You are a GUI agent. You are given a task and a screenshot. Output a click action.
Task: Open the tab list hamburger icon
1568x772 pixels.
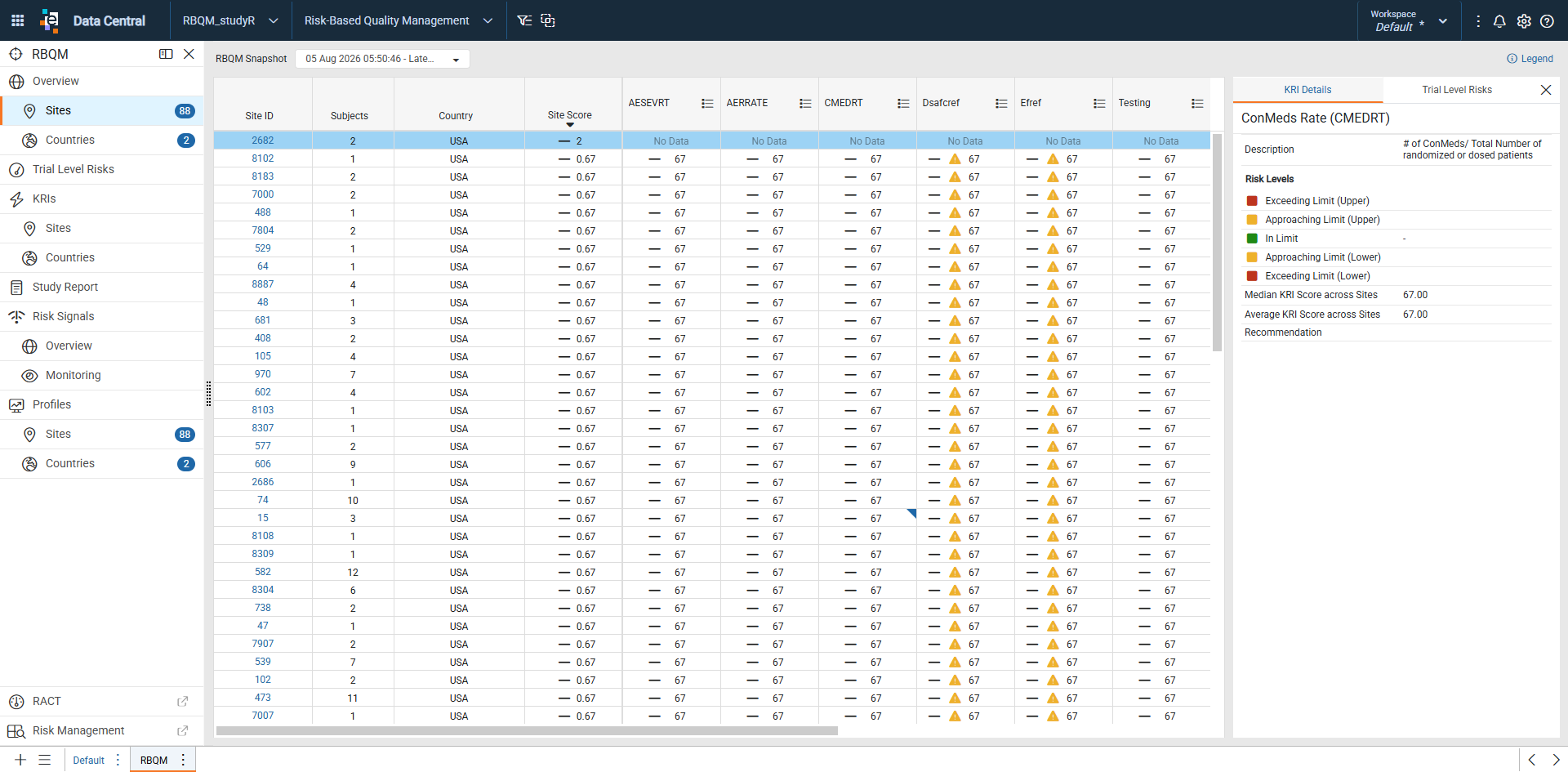coord(45,760)
